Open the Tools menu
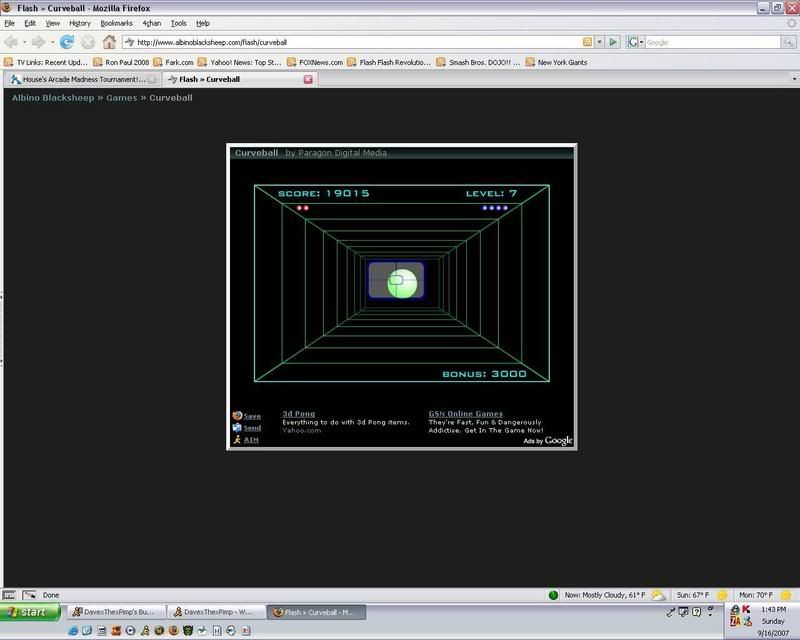Viewport: 800px width, 640px height. (x=178, y=23)
